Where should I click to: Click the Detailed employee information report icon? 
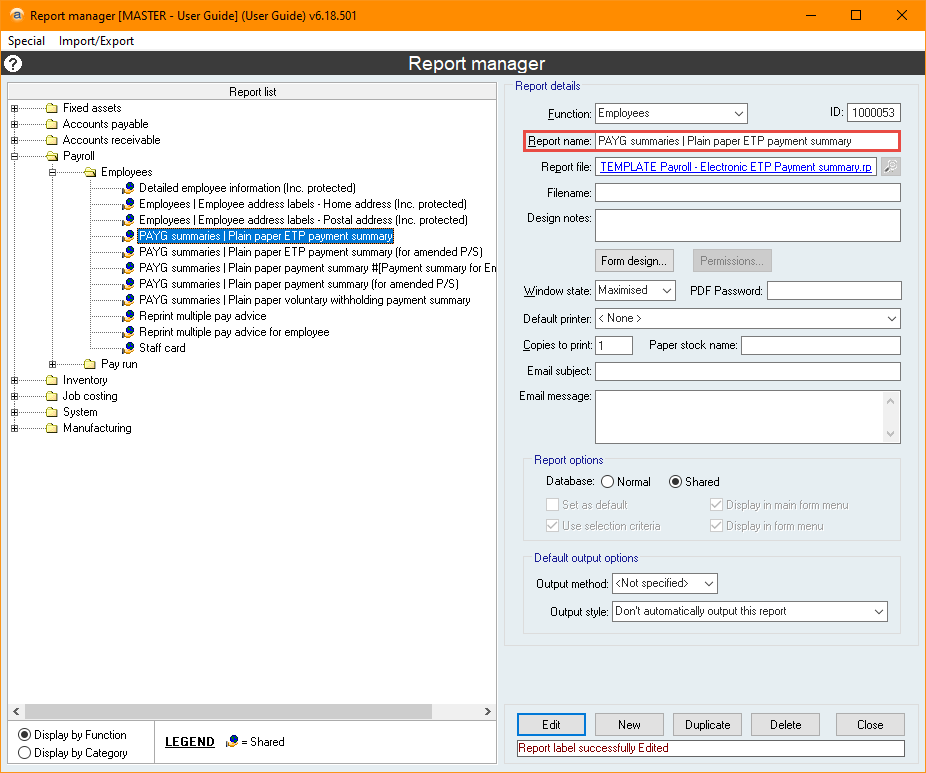click(x=128, y=188)
